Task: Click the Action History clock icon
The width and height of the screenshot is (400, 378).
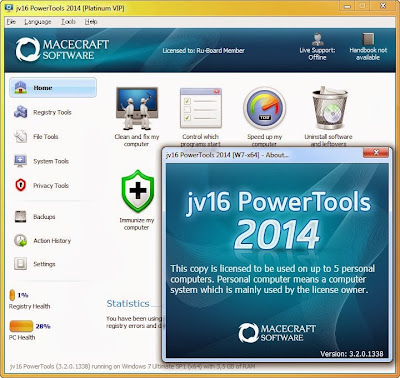Action: click(x=20, y=240)
